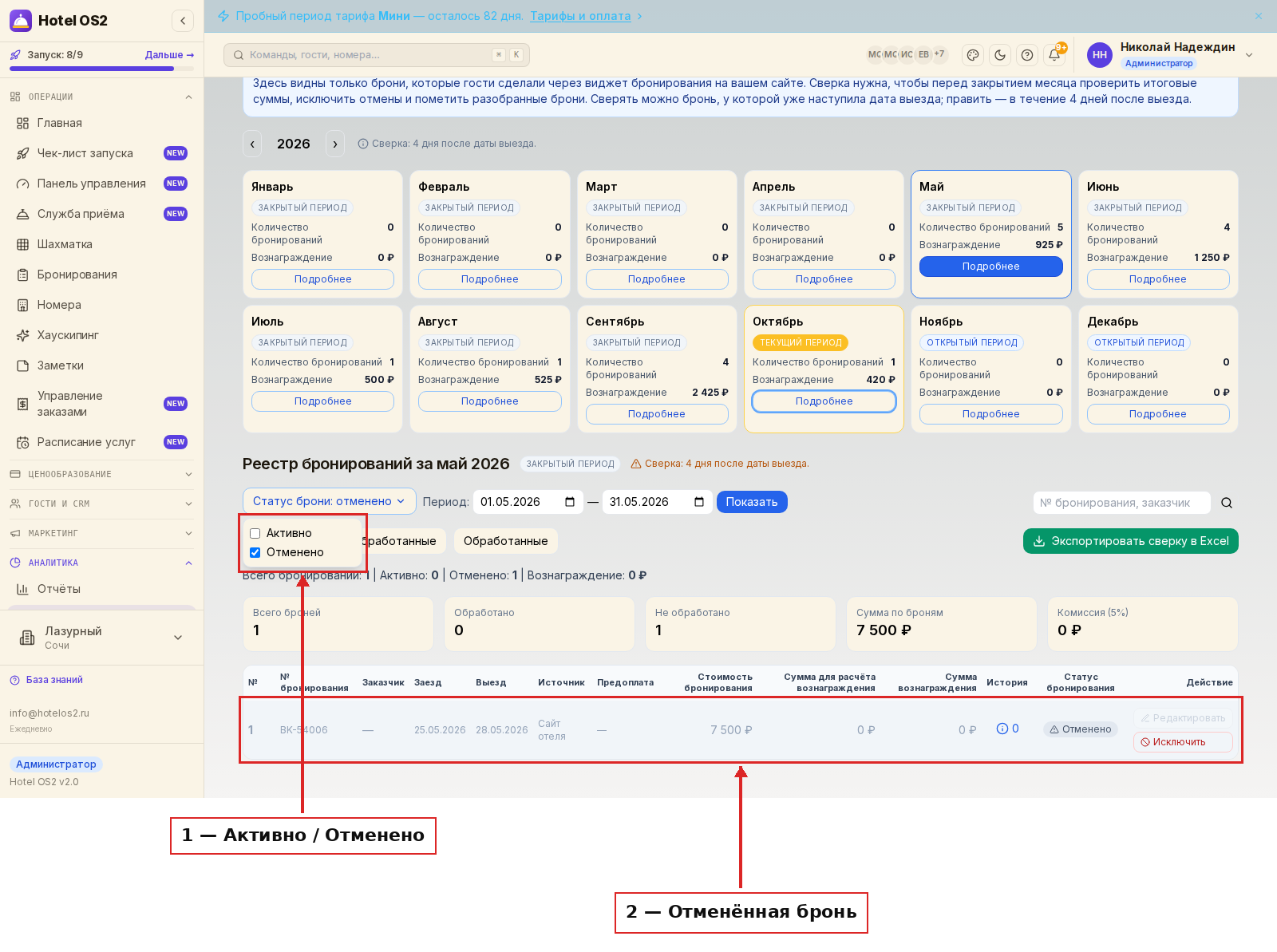Expand the Ценообразование section
The height and width of the screenshot is (952, 1277).
point(101,474)
